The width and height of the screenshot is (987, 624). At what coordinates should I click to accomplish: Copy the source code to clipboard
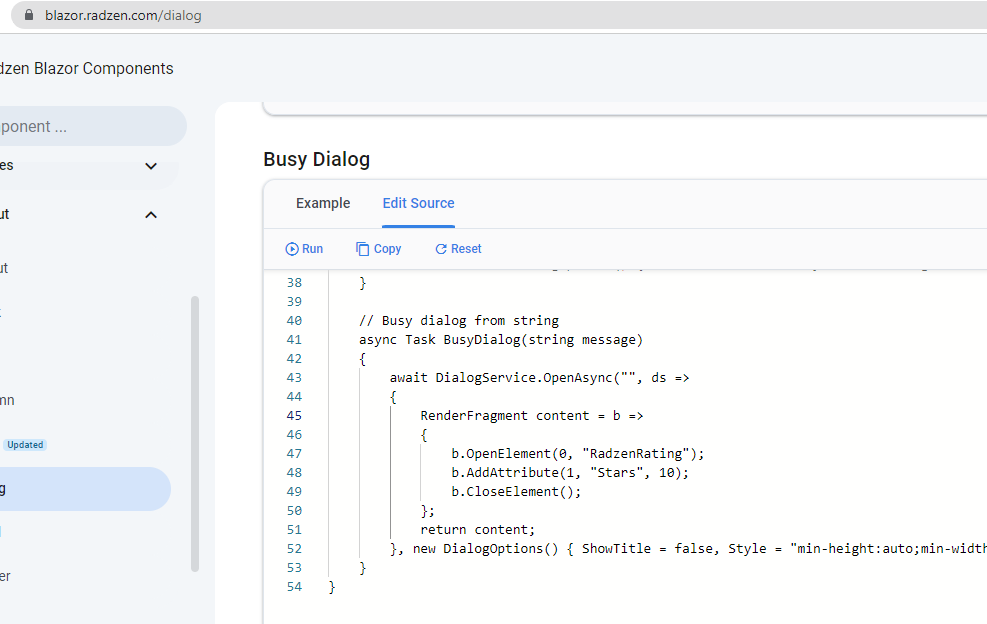pos(378,249)
